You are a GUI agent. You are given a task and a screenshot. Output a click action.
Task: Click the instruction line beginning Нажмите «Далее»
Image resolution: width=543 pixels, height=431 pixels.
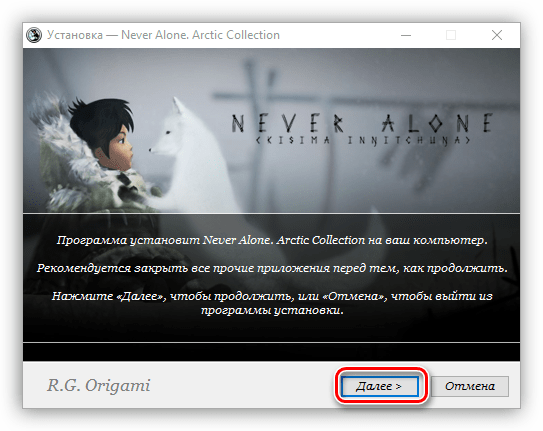(272, 296)
